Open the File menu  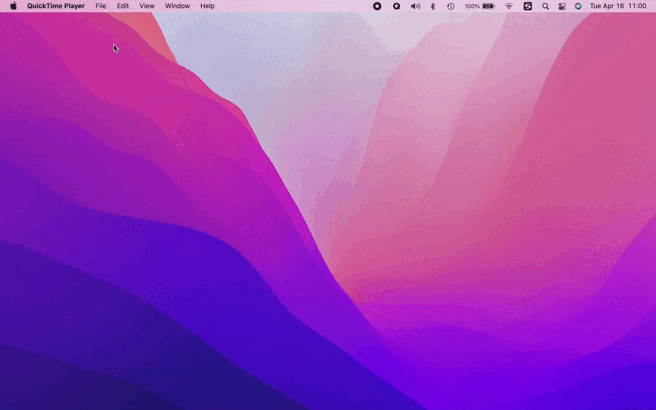click(x=101, y=6)
